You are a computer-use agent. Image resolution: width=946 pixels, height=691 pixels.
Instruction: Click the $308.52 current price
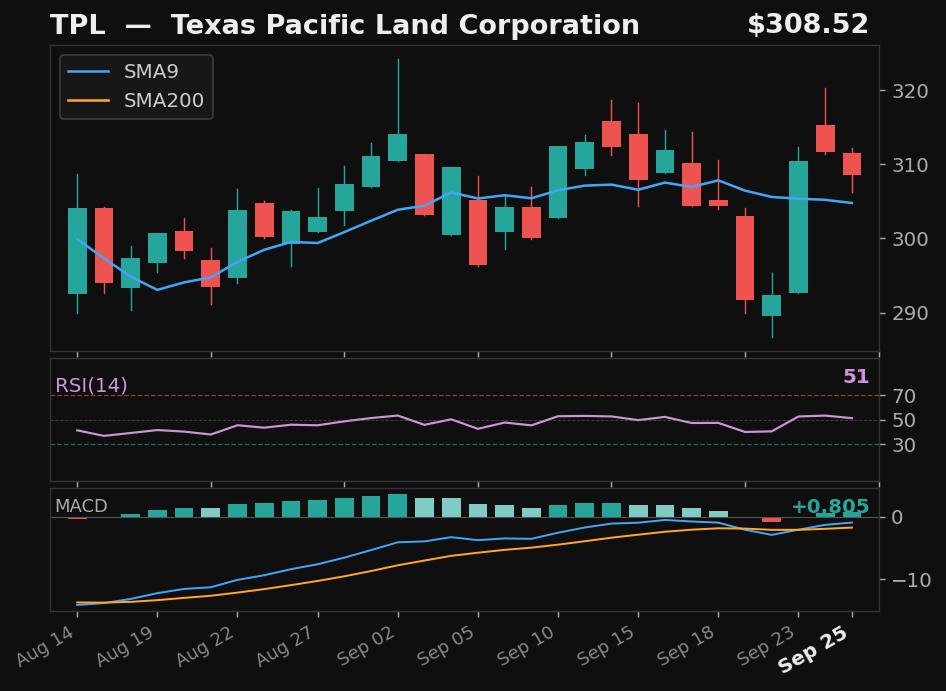point(808,25)
